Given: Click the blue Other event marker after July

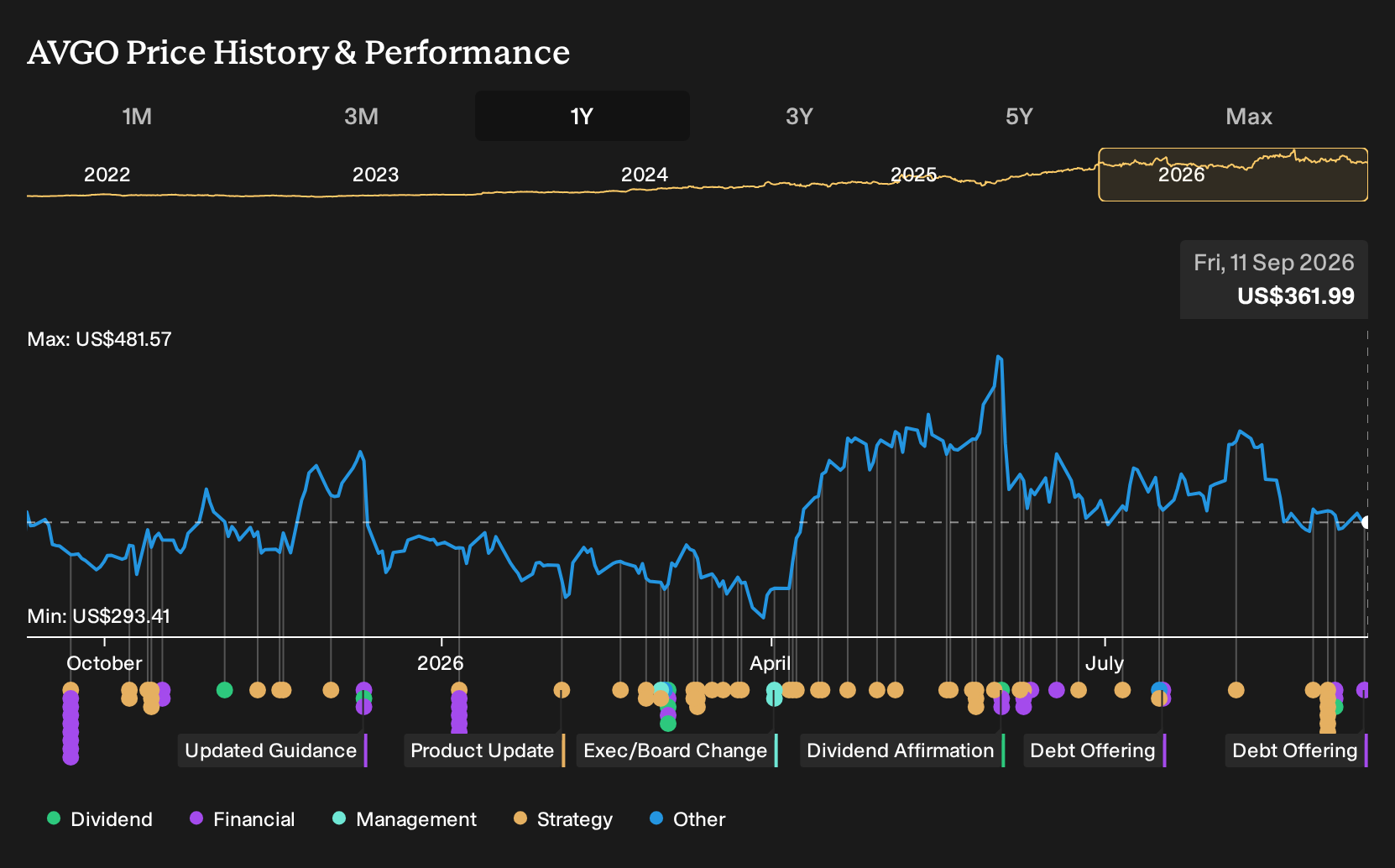Looking at the screenshot, I should (1158, 690).
